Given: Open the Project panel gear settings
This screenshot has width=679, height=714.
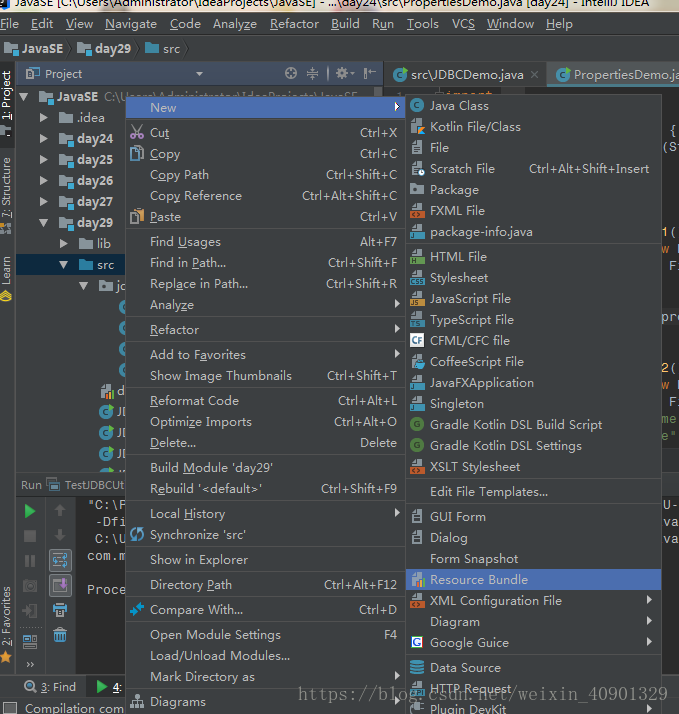Looking at the screenshot, I should (x=345, y=73).
